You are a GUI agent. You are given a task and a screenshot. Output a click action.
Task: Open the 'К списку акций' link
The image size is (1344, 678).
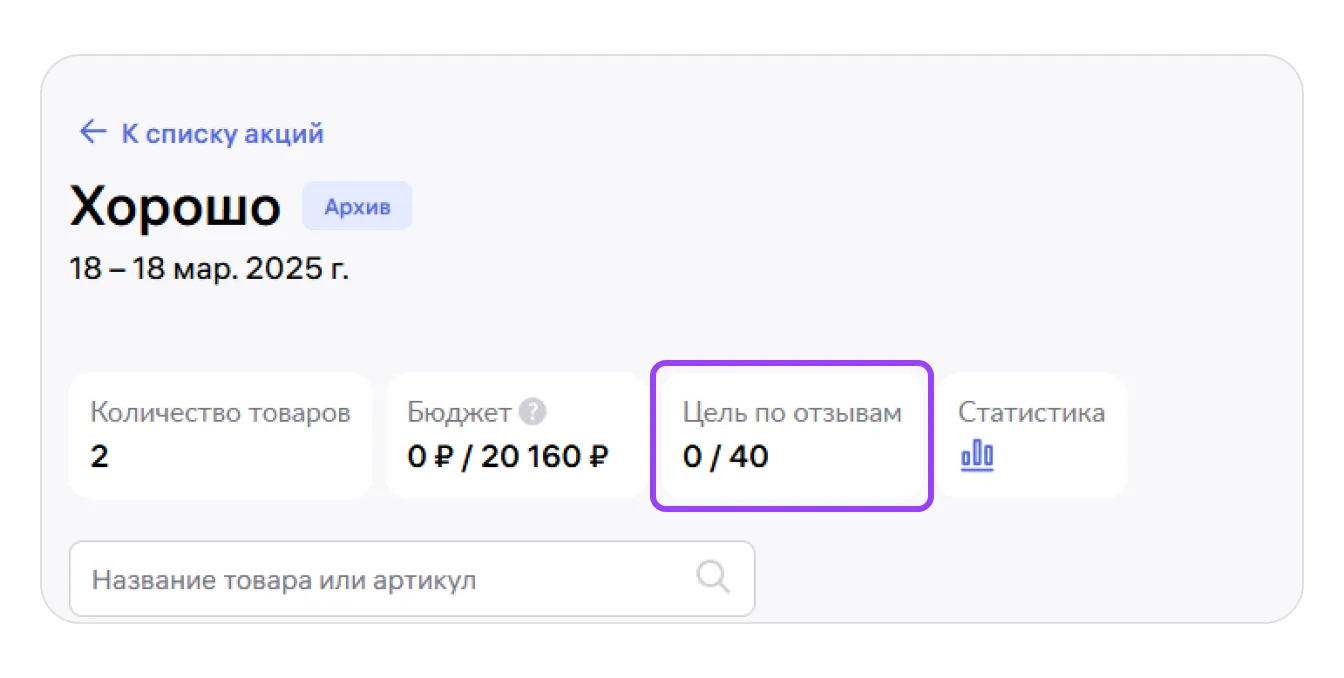[222, 133]
